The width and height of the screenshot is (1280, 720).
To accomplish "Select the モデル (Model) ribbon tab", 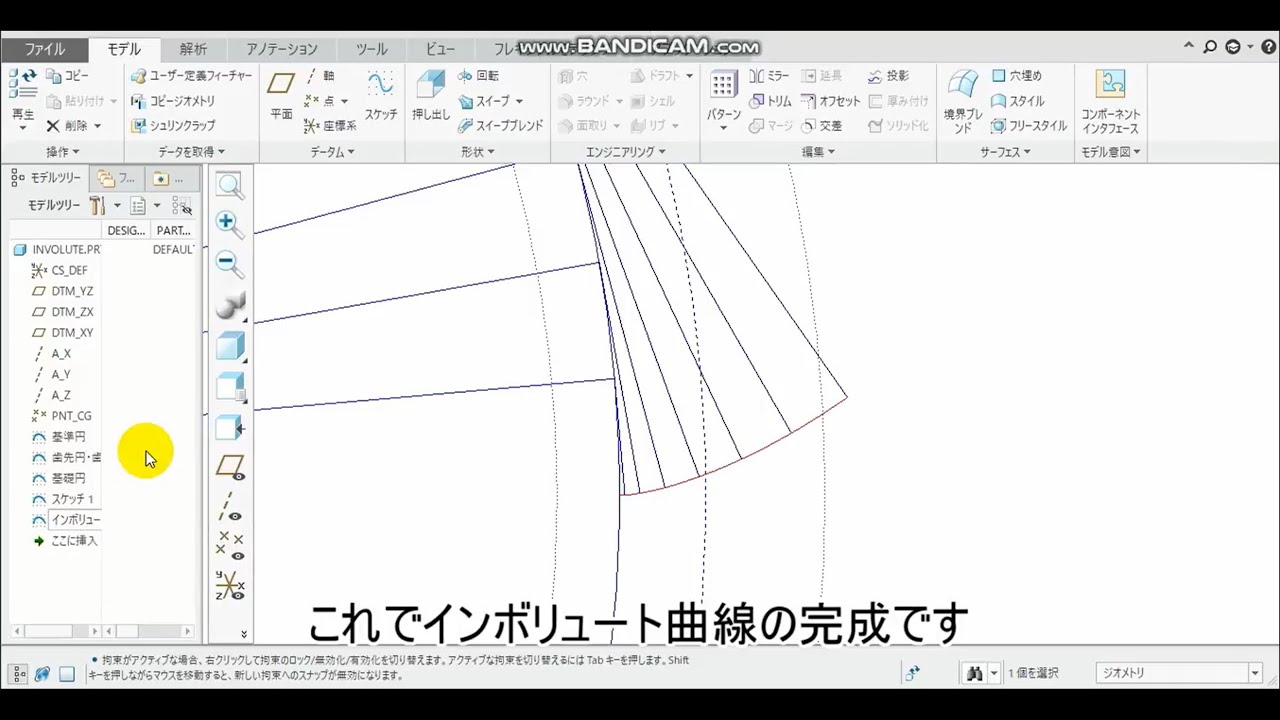I will 124,49.
